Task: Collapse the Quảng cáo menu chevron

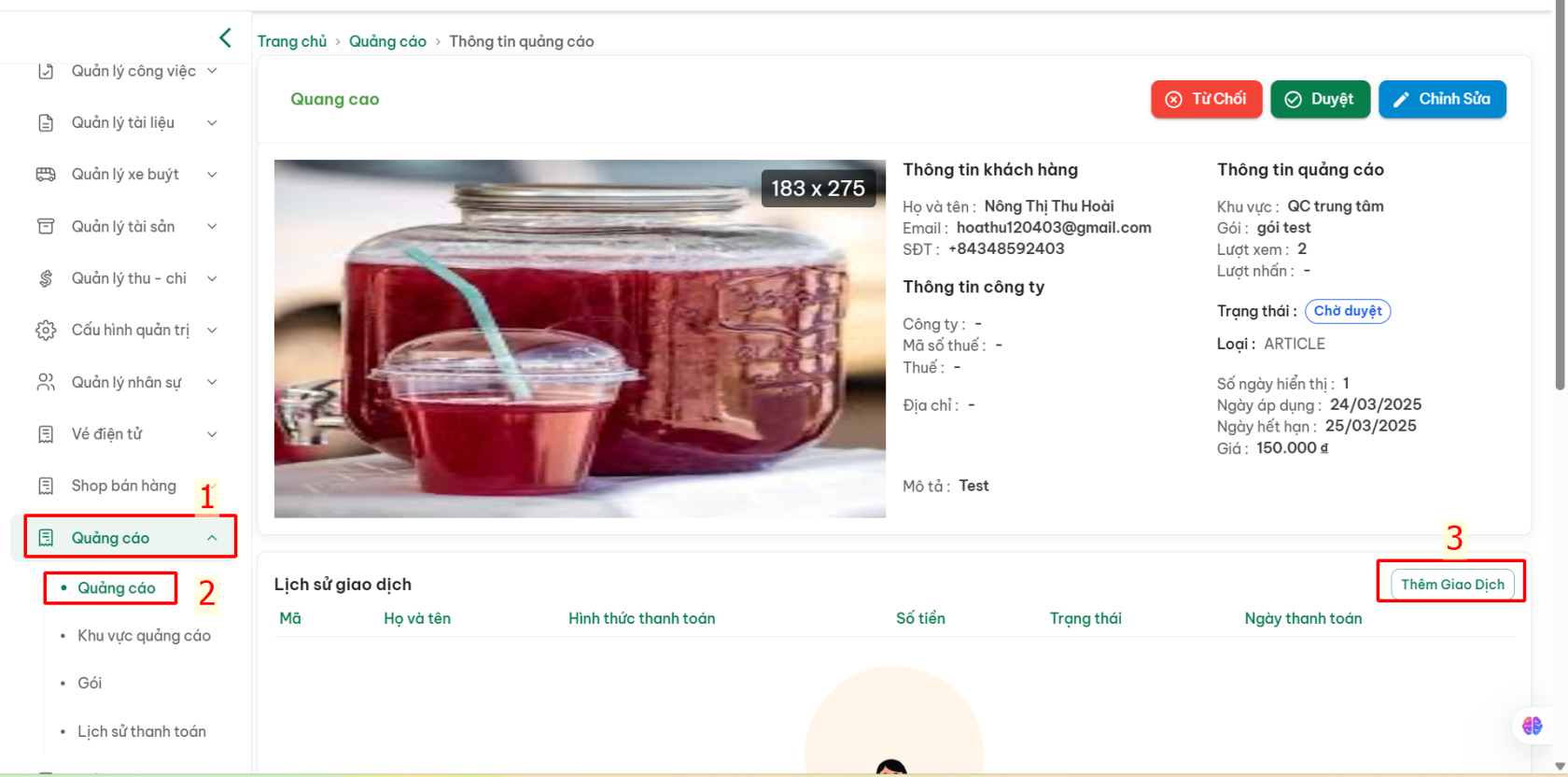Action: (212, 538)
